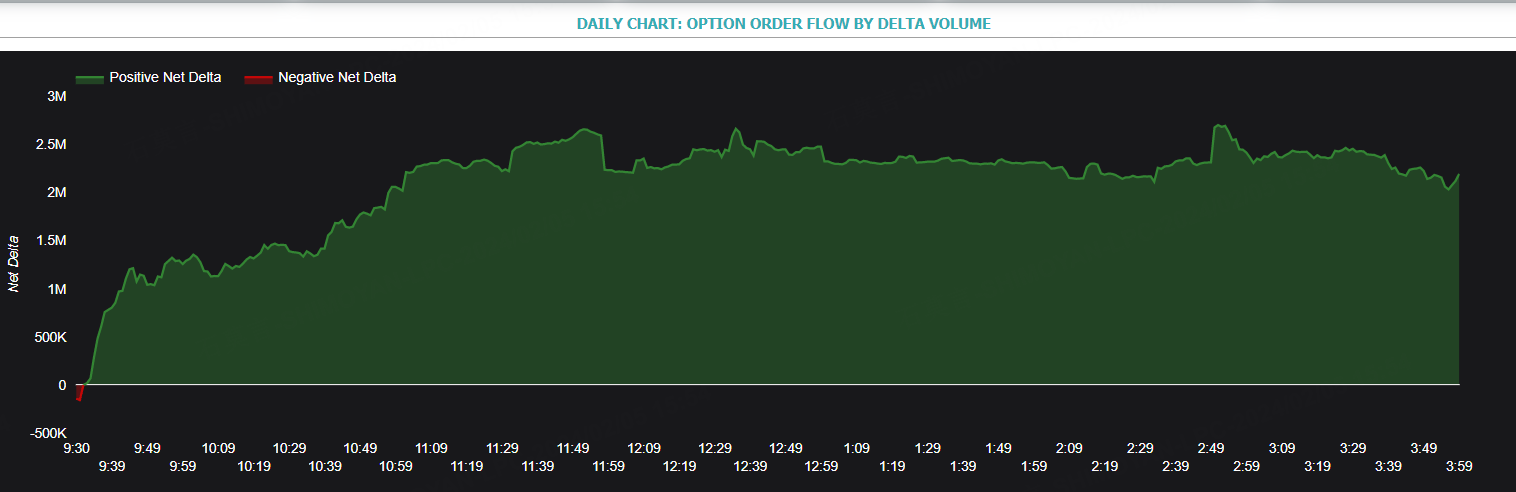The height and width of the screenshot is (492, 1516).
Task: Click the 2.5M y-axis label
Action: [50, 144]
